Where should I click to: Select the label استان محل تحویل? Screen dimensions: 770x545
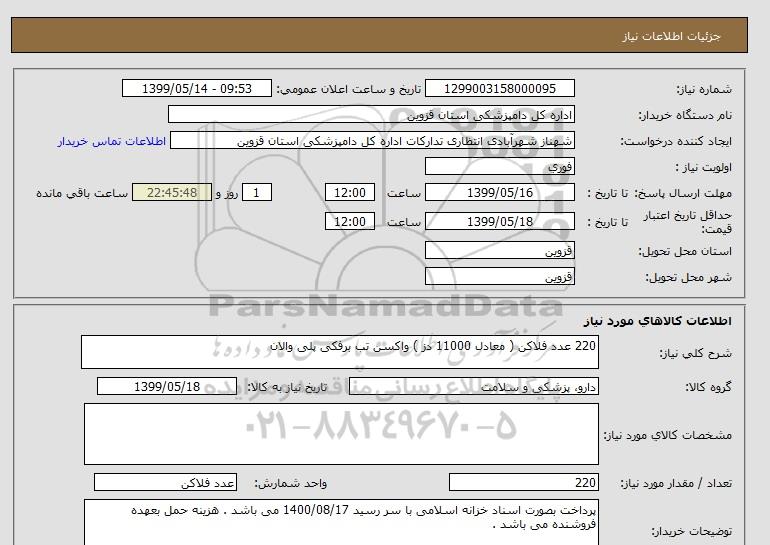tap(685, 251)
